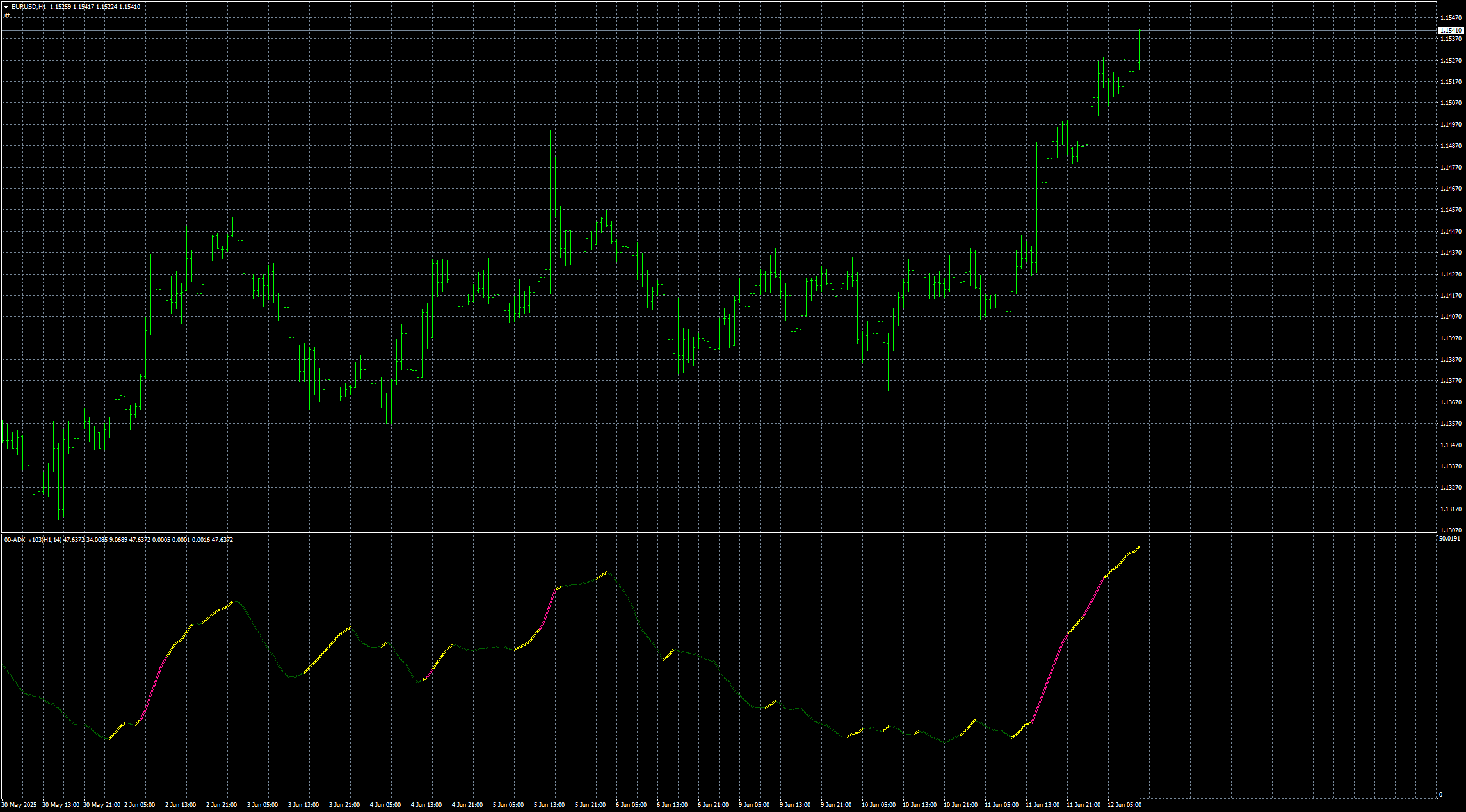This screenshot has height=812, width=1466.
Task: Click price scale value 1.13070
Action: pos(1450,530)
